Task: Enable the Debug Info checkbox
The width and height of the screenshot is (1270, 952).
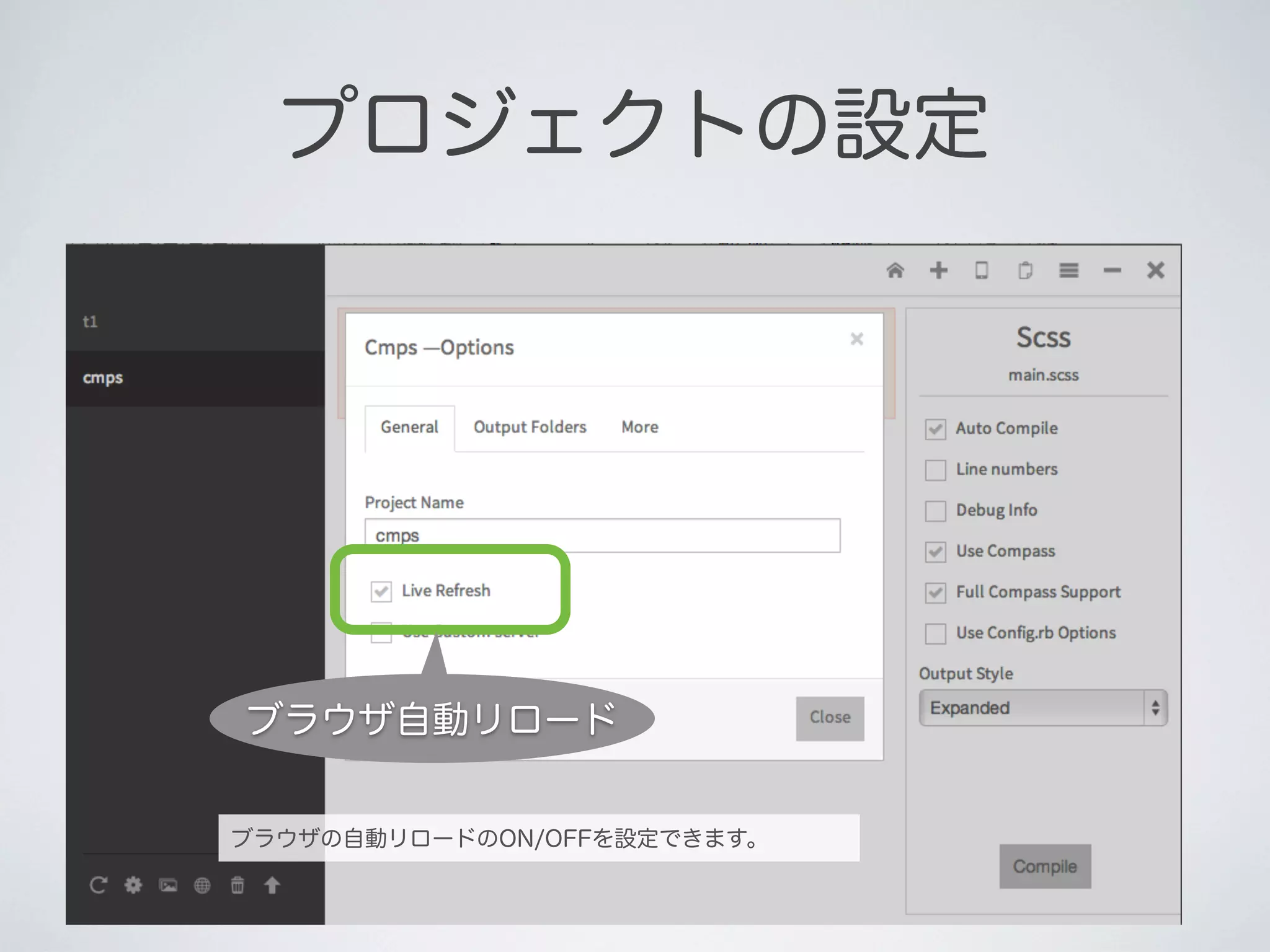Action: pos(935,511)
